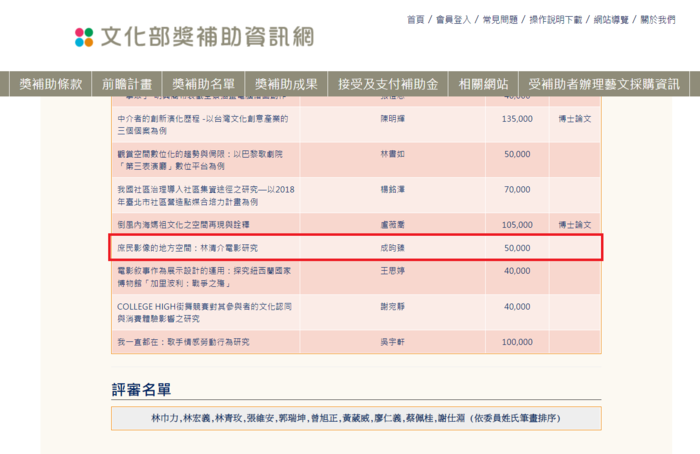Open the 獎補助條款 menu item
The image size is (700, 454).
point(50,84)
